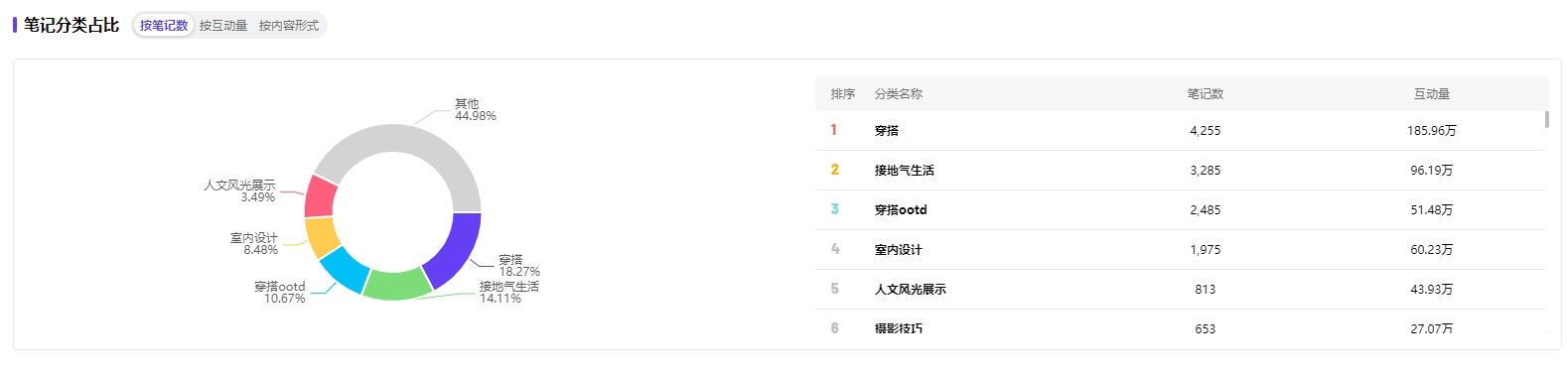
Task: Open the 接地气生活 category row
Action: [x=1180, y=171]
